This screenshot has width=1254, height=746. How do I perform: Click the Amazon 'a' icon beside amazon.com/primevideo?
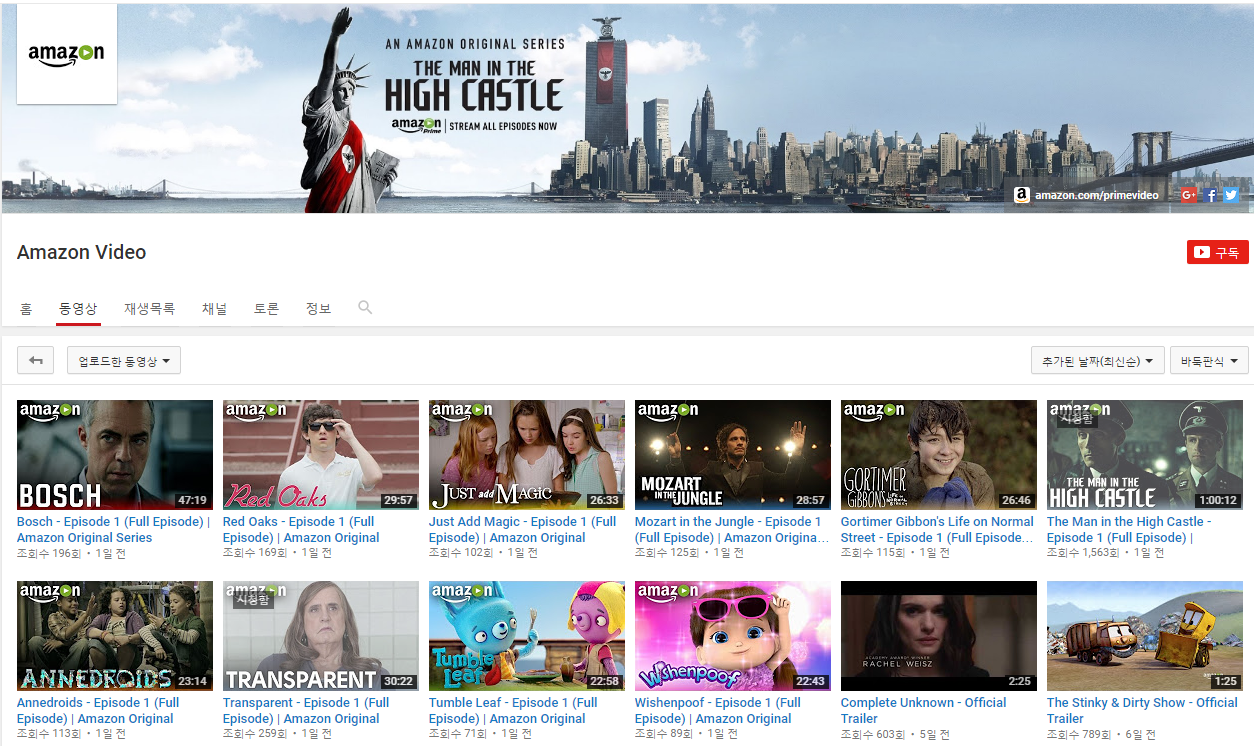tap(1021, 195)
